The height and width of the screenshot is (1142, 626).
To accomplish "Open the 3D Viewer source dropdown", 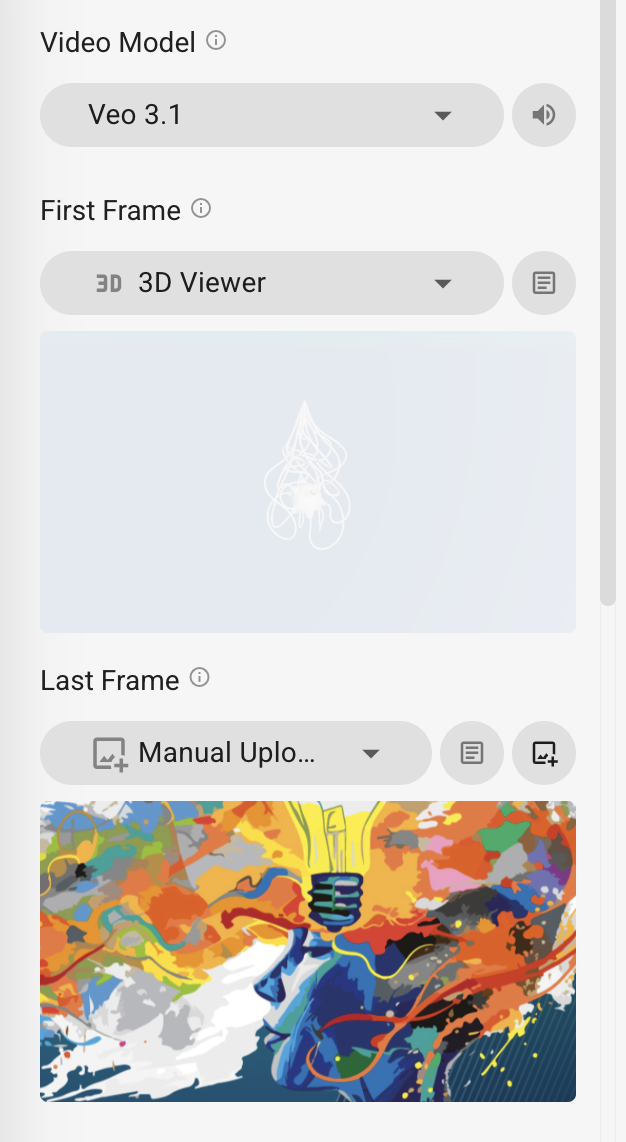I will (272, 283).
